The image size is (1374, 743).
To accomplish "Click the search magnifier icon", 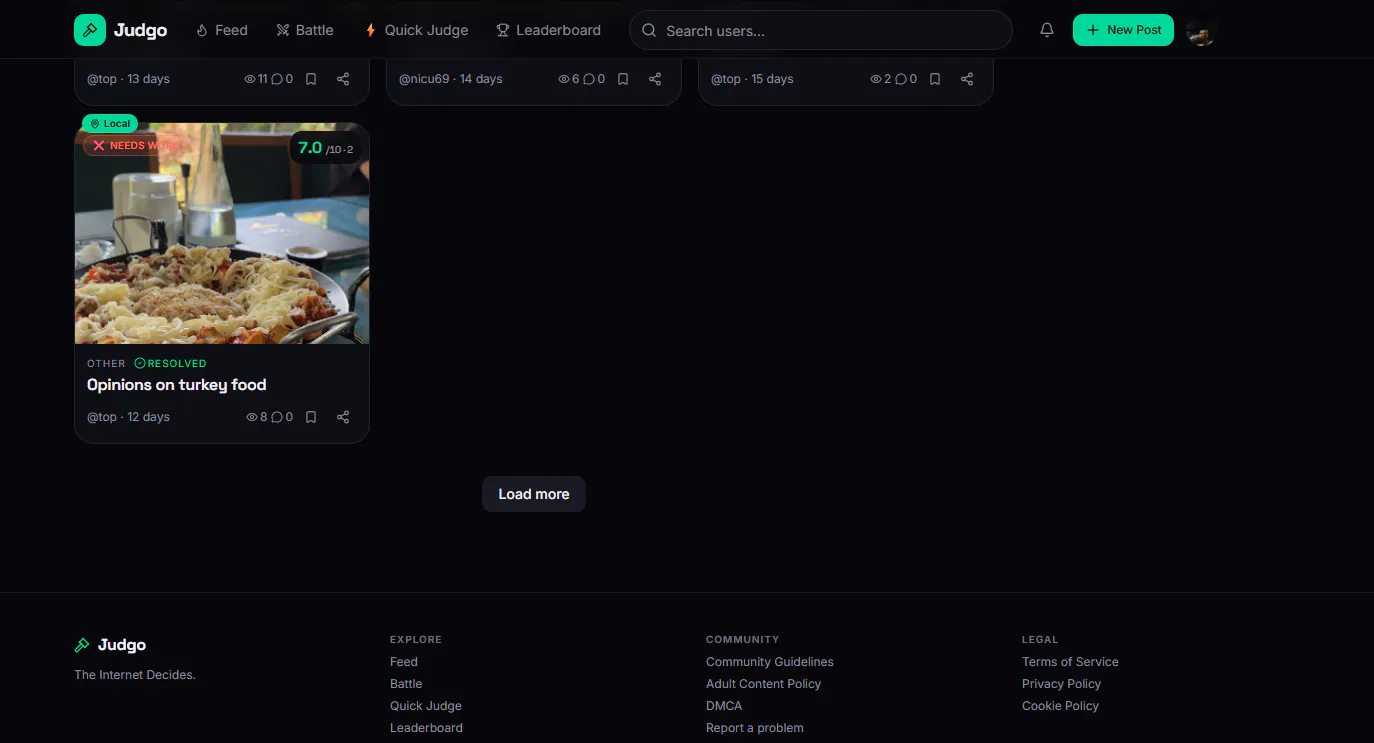I will (x=649, y=31).
